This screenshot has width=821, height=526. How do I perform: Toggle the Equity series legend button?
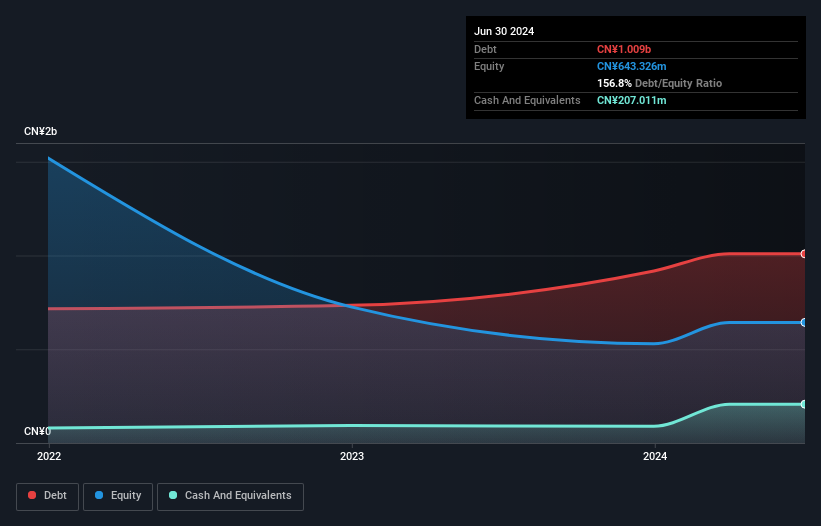(118, 496)
